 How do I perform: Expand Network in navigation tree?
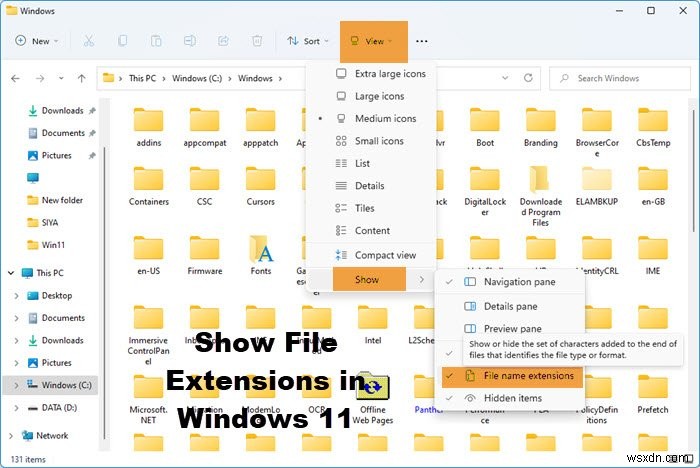point(11,435)
